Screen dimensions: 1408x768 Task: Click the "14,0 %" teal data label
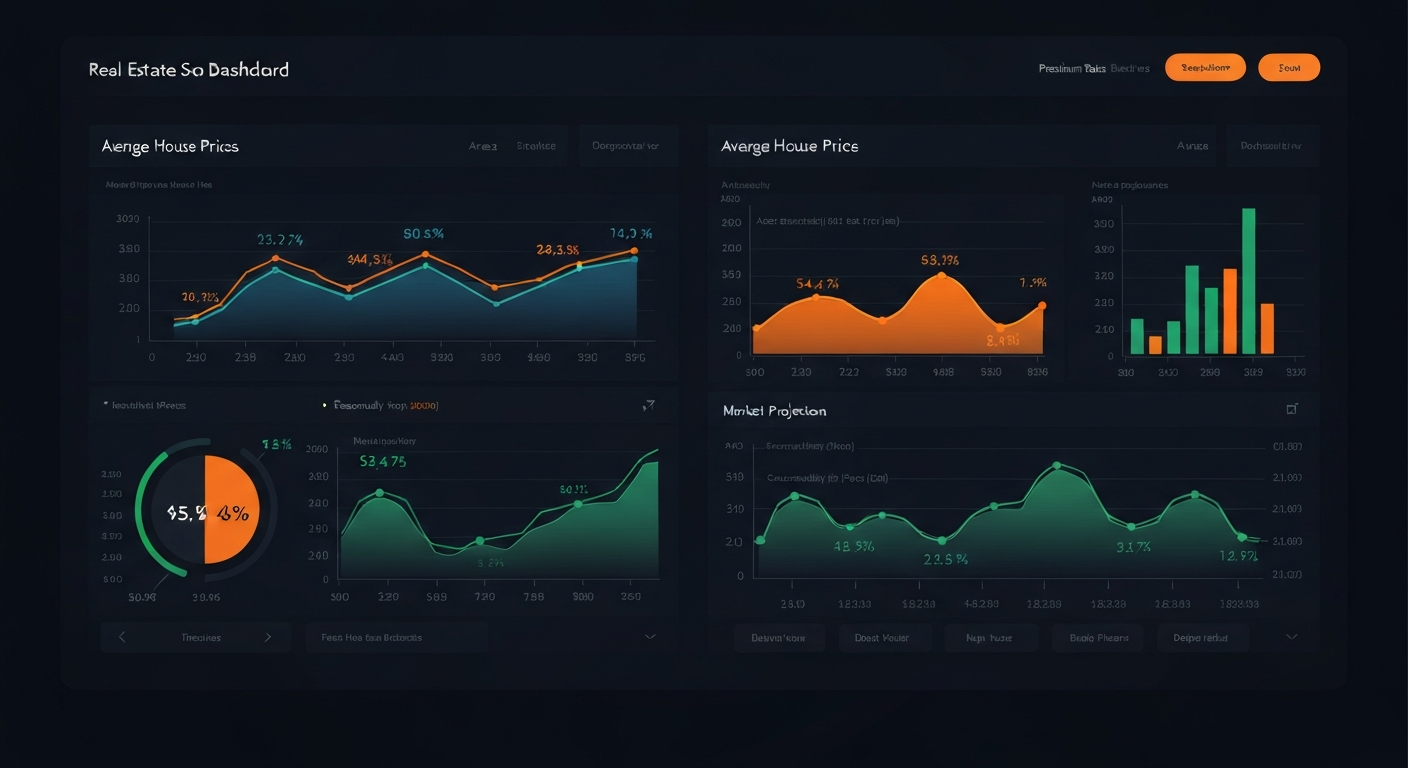631,234
